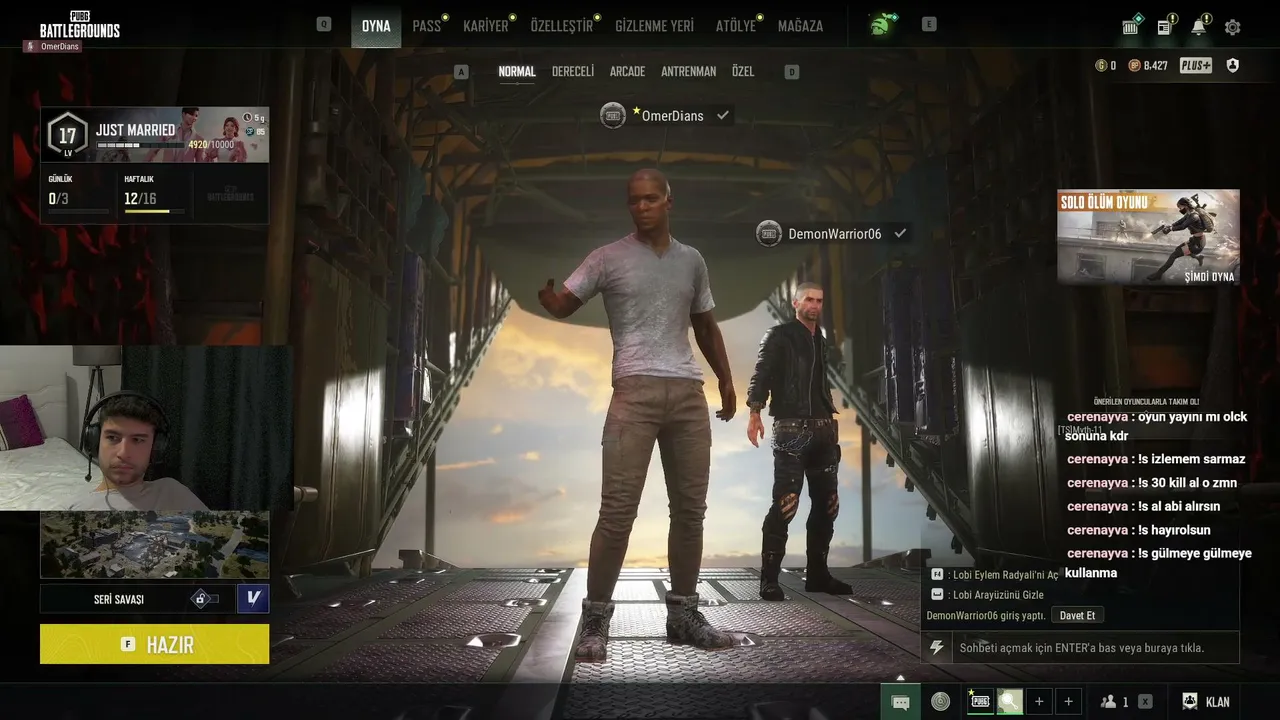The height and width of the screenshot is (720, 1280).
Task: Open the inventory crate icon
Action: coord(1132,26)
